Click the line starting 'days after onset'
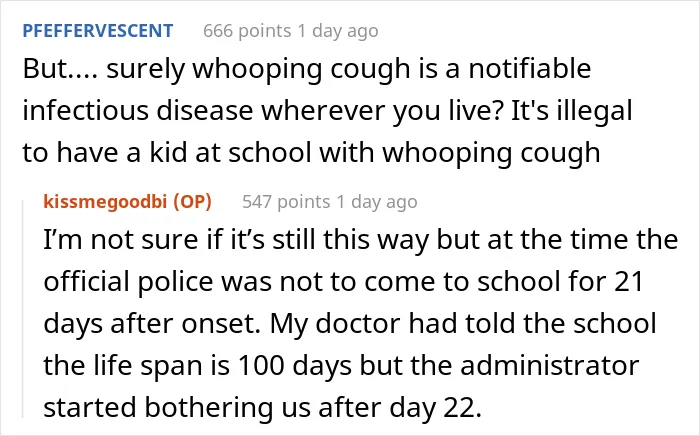 coord(350,324)
